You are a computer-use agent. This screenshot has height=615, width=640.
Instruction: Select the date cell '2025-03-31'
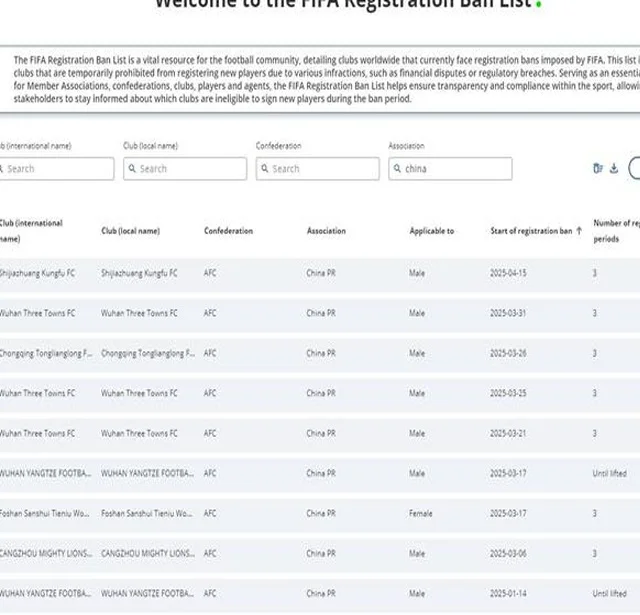pyautogui.click(x=508, y=313)
